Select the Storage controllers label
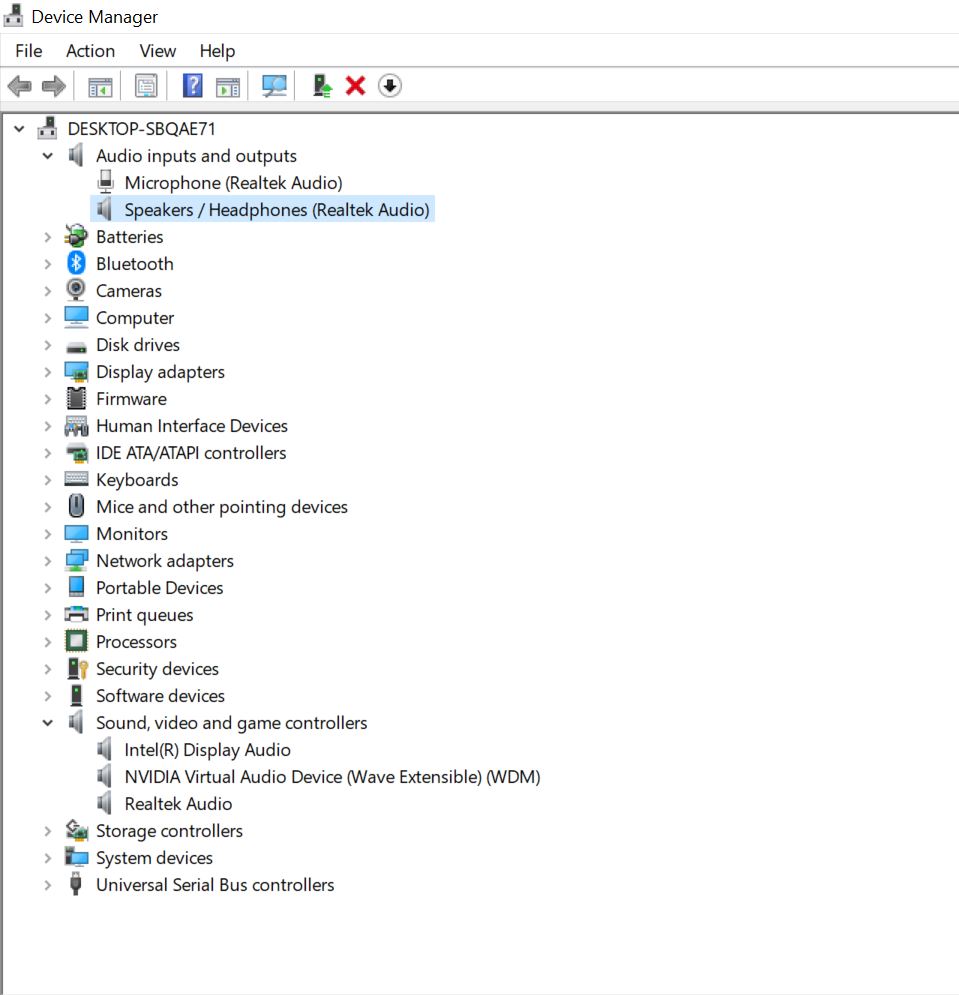959x995 pixels. [169, 831]
